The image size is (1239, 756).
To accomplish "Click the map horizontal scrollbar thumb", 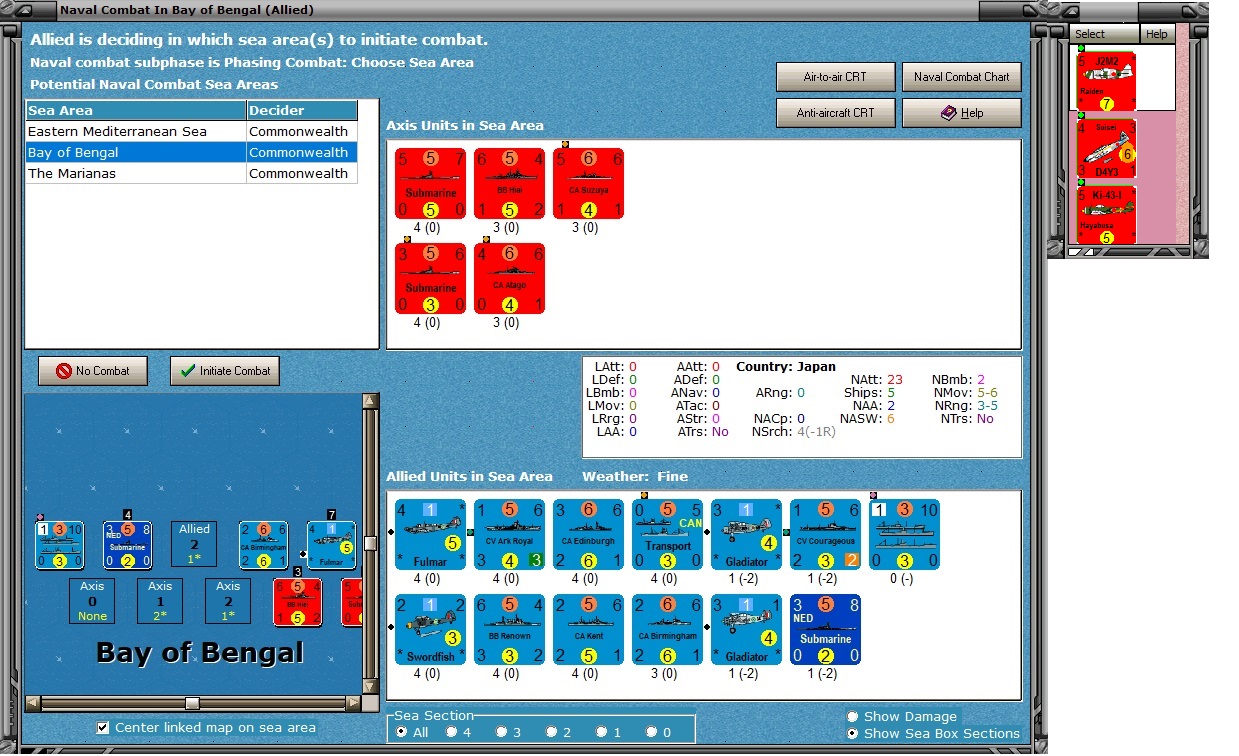I will coord(192,704).
